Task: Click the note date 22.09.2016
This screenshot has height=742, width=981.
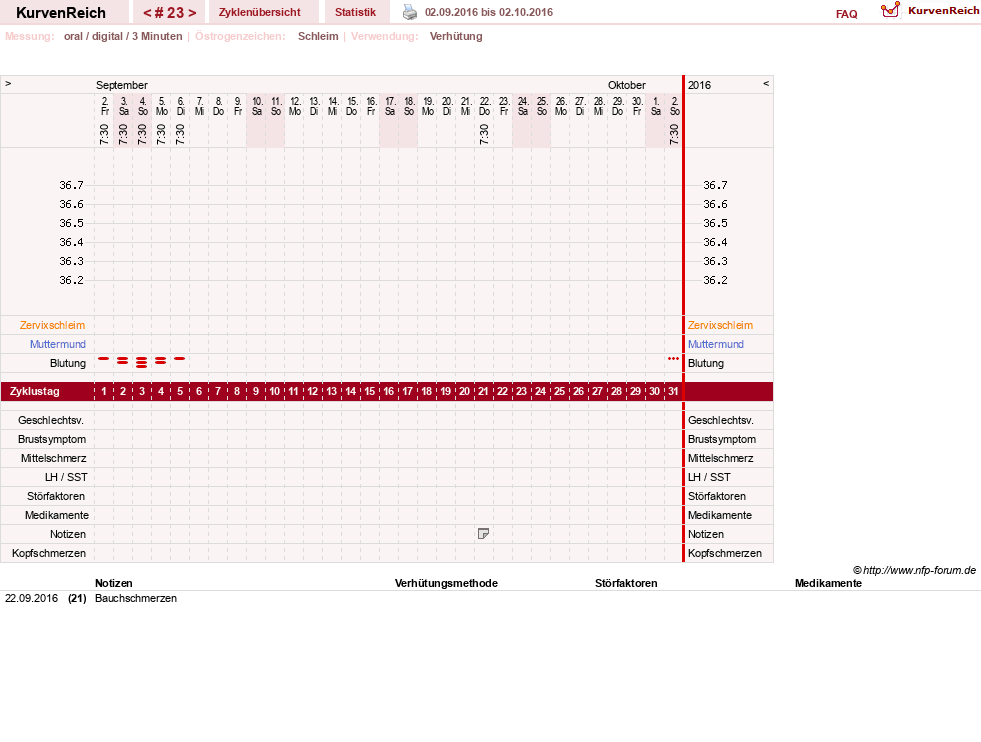Action: coord(31,598)
